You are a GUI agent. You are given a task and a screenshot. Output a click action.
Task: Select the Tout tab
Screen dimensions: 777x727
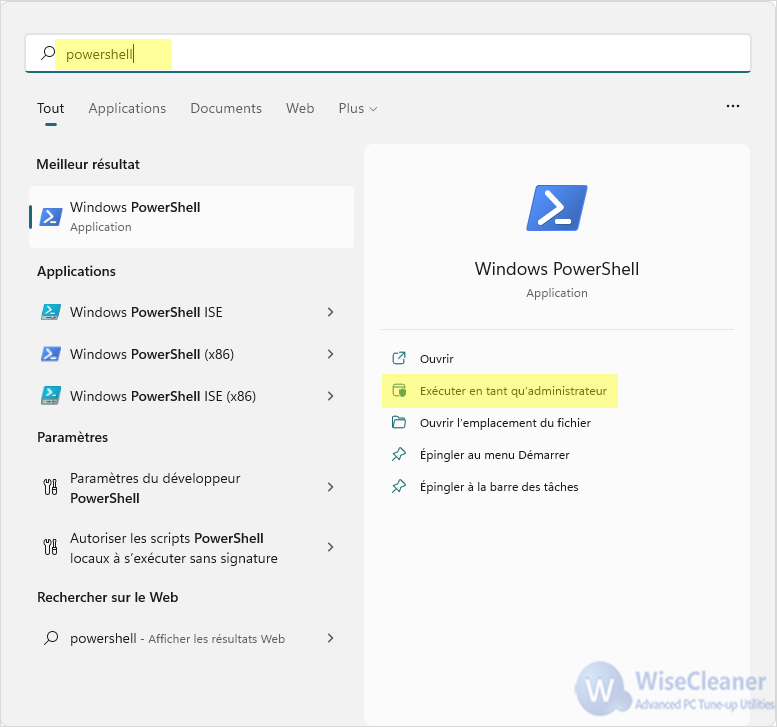pyautogui.click(x=51, y=108)
